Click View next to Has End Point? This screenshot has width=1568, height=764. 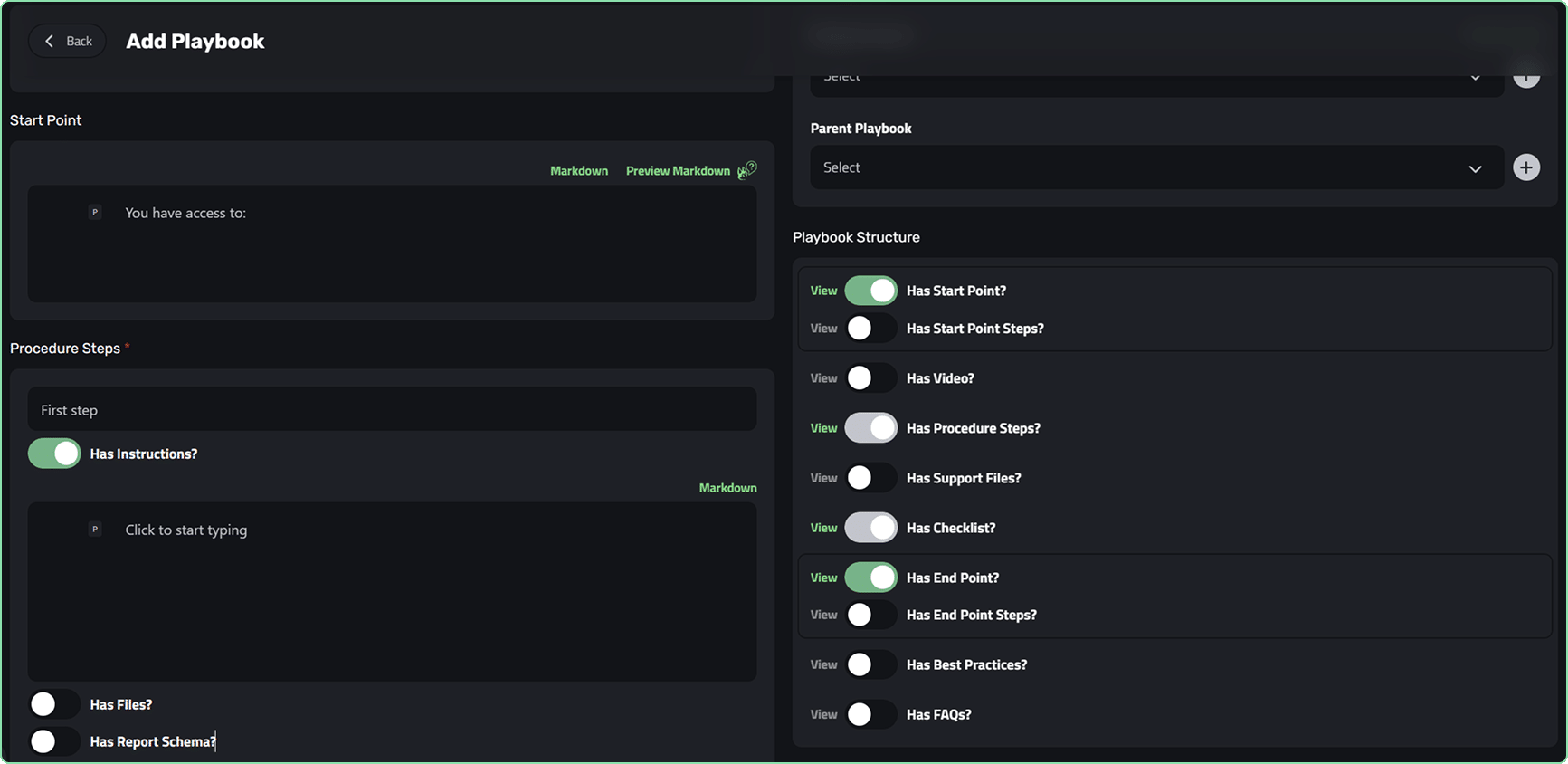pyautogui.click(x=822, y=577)
